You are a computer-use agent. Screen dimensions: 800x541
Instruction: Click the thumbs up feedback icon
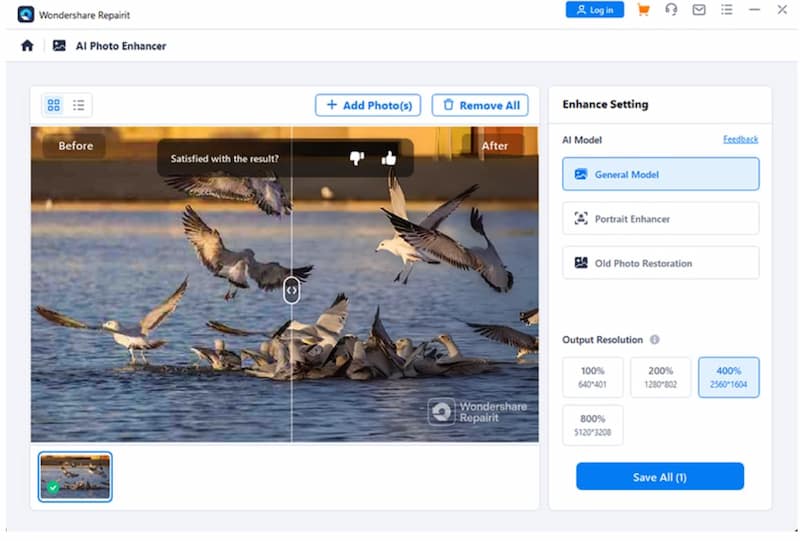(x=389, y=158)
